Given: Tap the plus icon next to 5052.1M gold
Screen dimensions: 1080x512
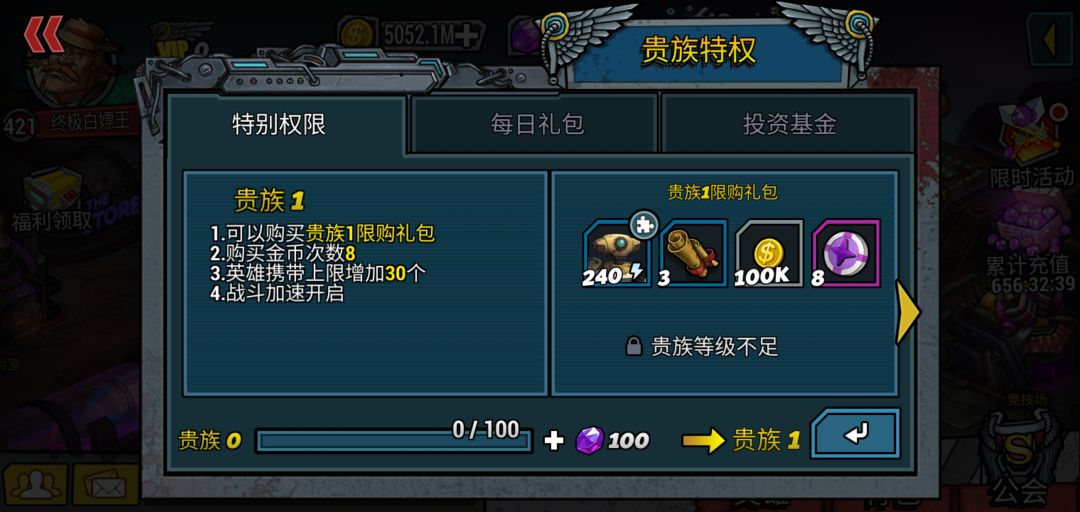Looking at the screenshot, I should point(468,35).
